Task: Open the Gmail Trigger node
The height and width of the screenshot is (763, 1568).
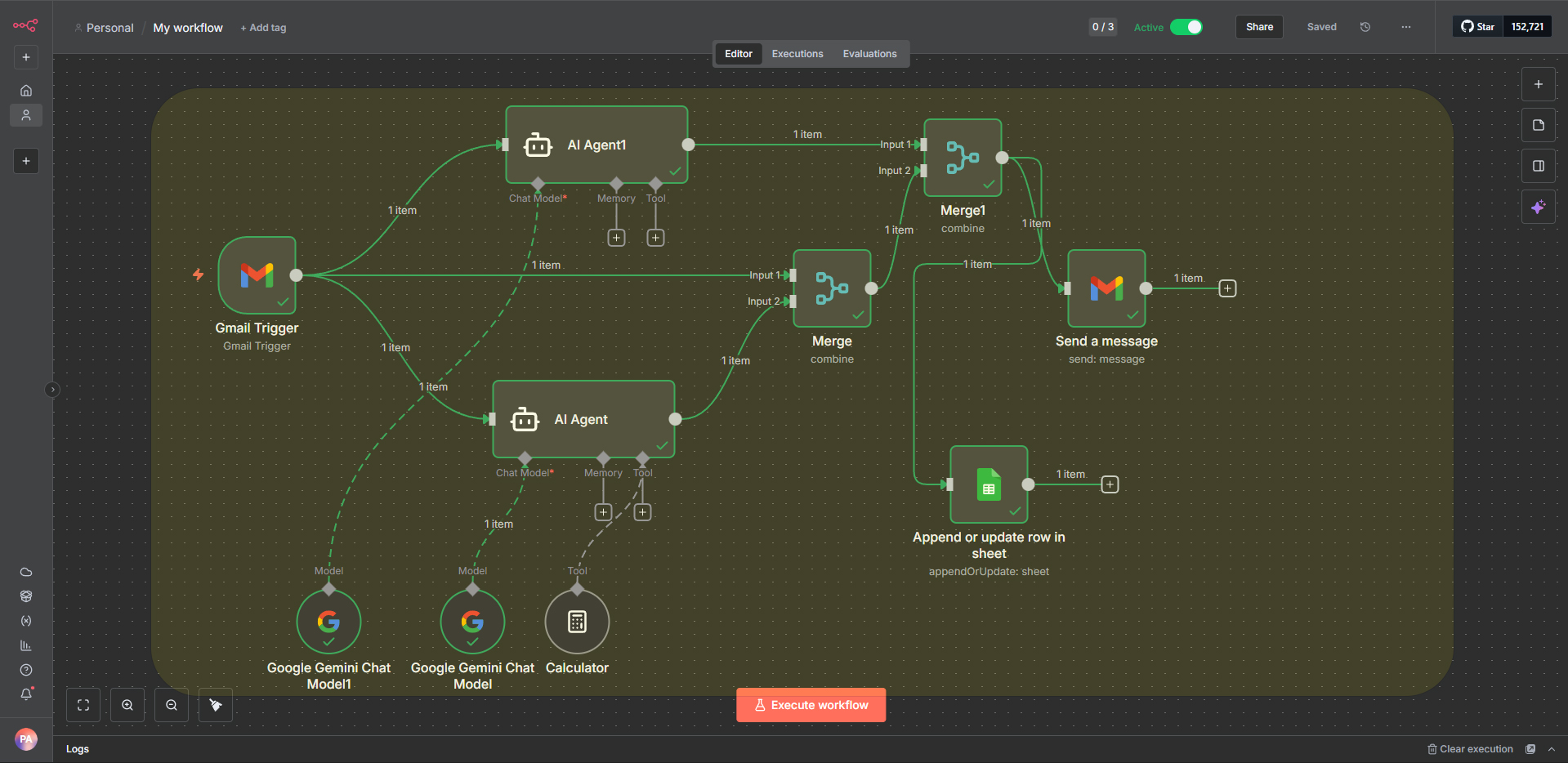Action: (x=257, y=275)
